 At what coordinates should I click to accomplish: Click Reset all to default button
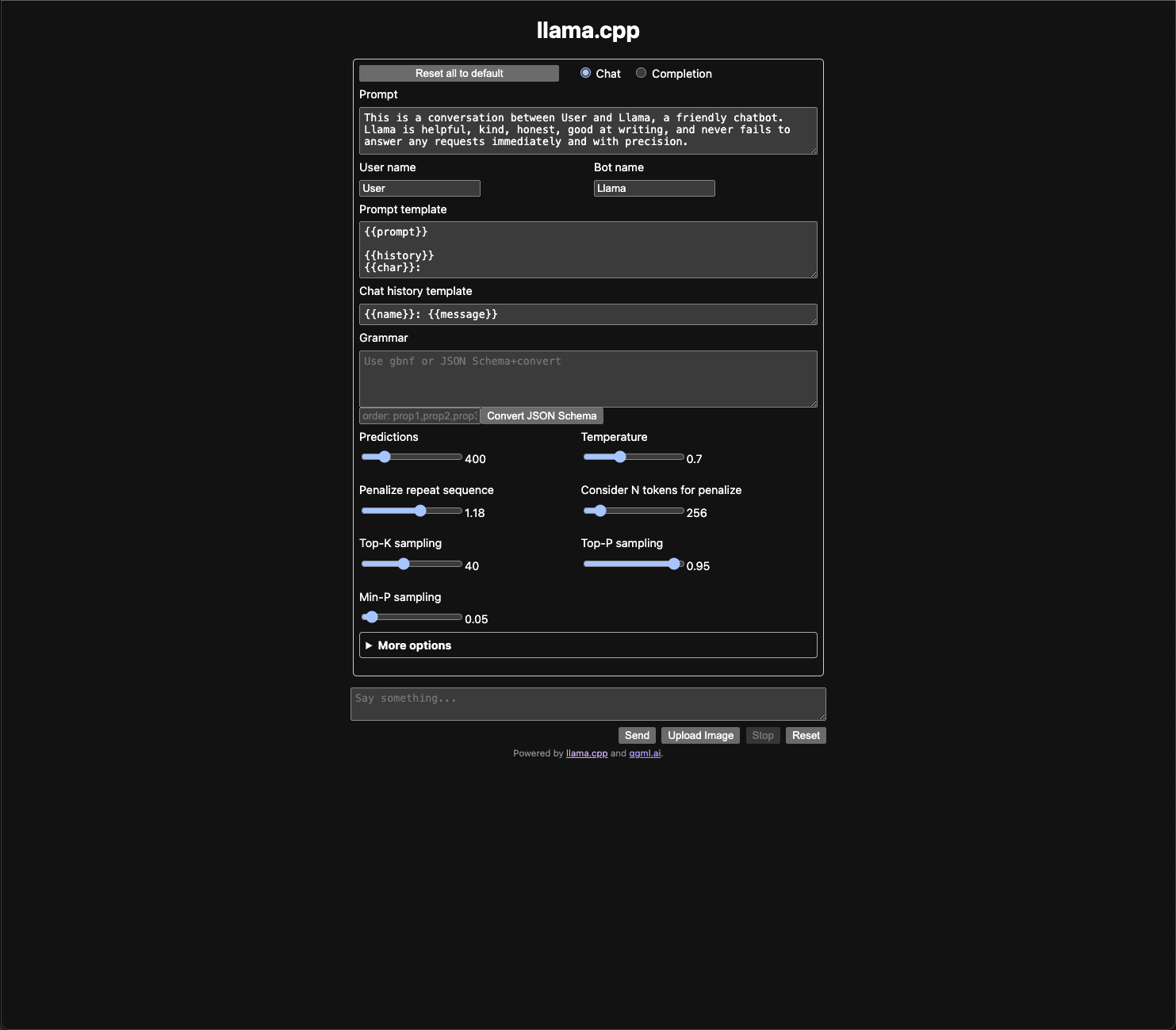[x=458, y=74]
